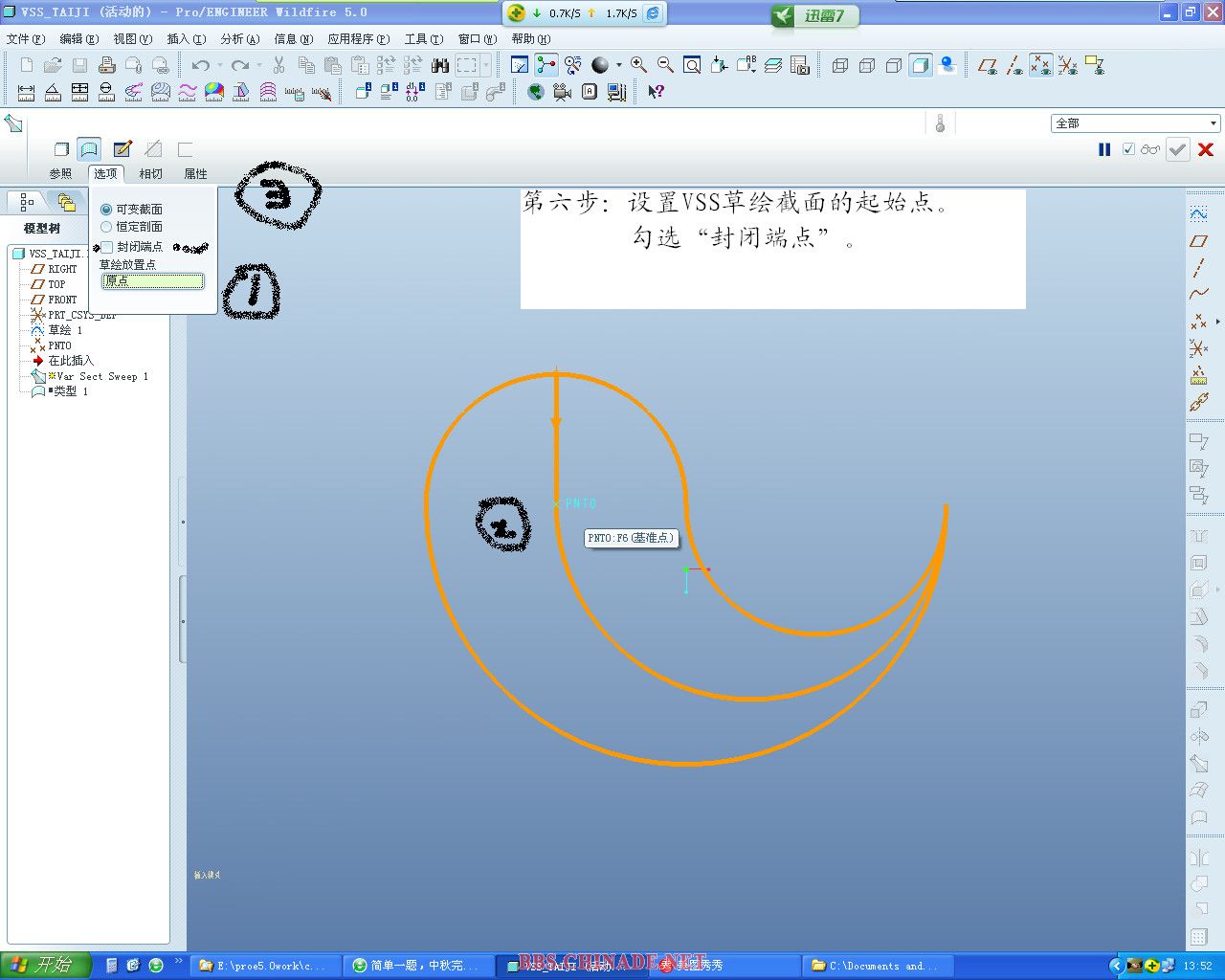
Task: Select 可变截面 radio option
Action: pyautogui.click(x=106, y=209)
